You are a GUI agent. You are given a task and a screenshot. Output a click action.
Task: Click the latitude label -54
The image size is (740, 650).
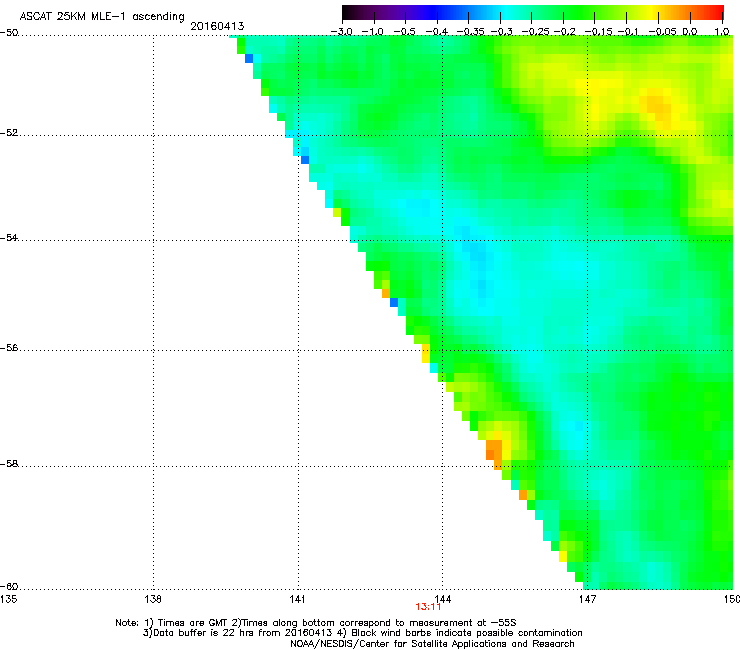(9, 237)
